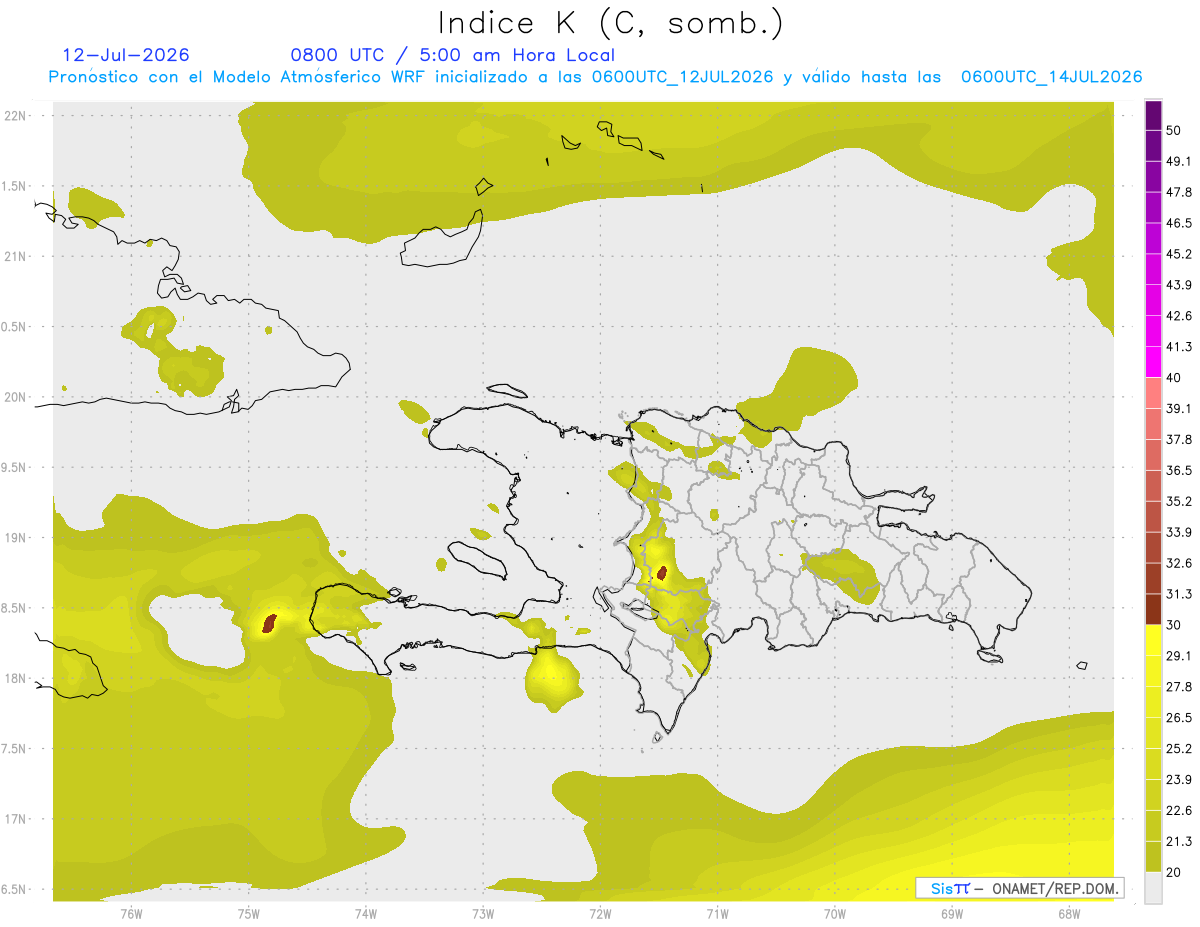Pick the gray swatch below 20
Screen dimensions: 1200x927
[x=1153, y=888]
